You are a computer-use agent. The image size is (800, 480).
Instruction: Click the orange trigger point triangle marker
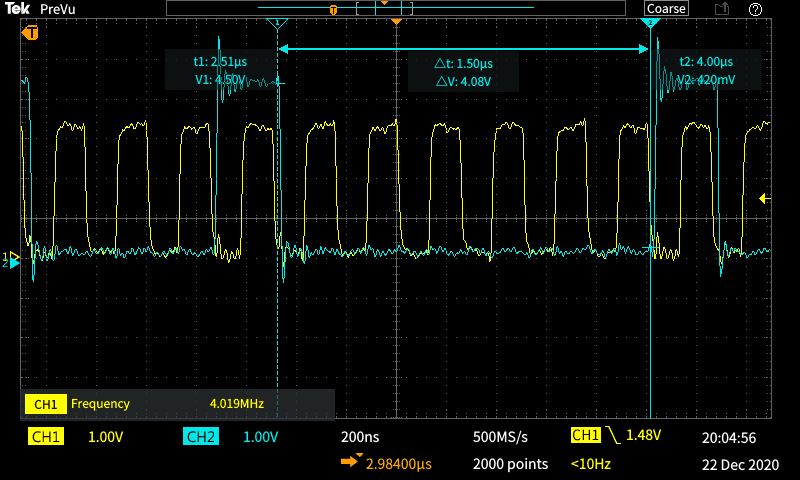pyautogui.click(x=397, y=22)
